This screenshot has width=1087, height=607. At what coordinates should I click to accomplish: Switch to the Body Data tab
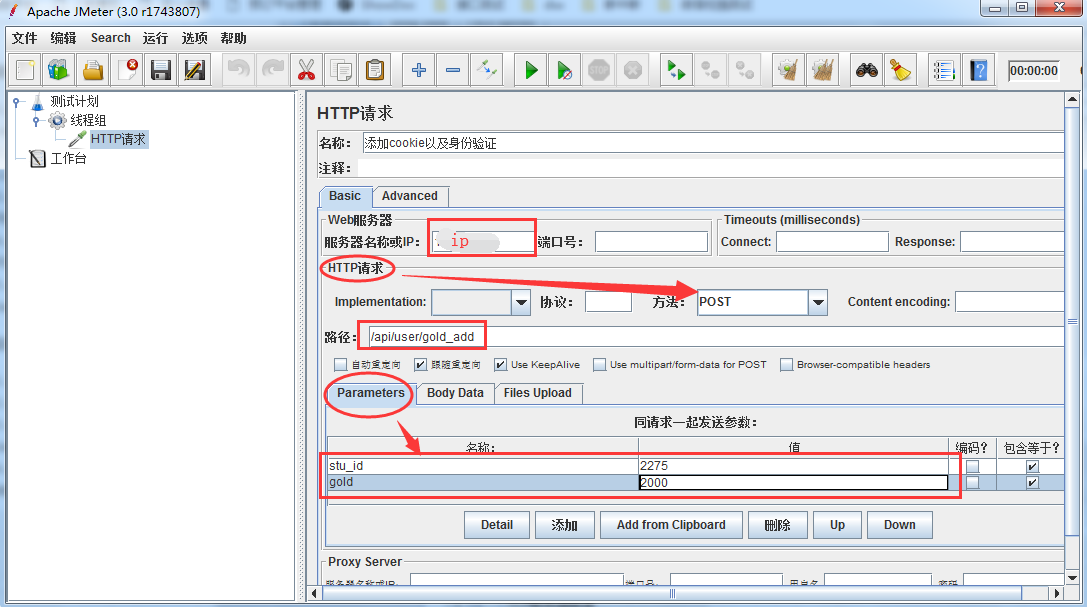[x=455, y=393]
